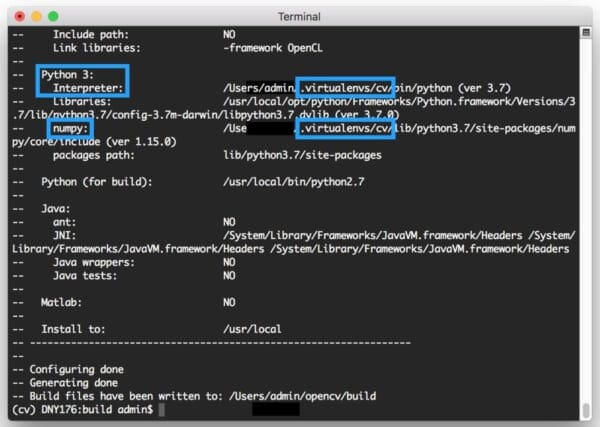Image resolution: width=600 pixels, height=427 pixels.
Task: Click the highlighted "numpy:" label
Action: [x=70, y=129]
